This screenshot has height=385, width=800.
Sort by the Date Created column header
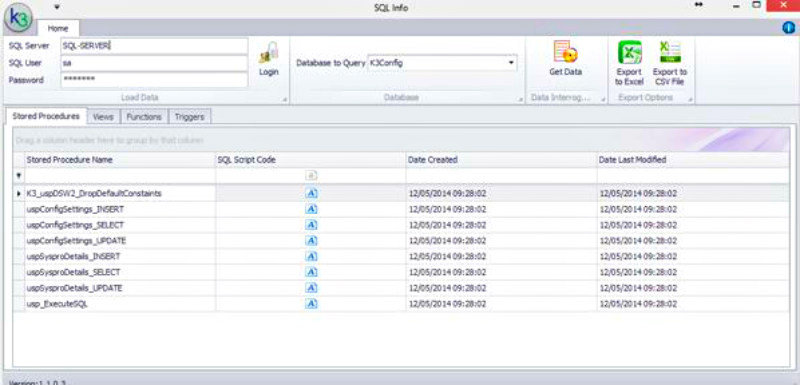502,160
